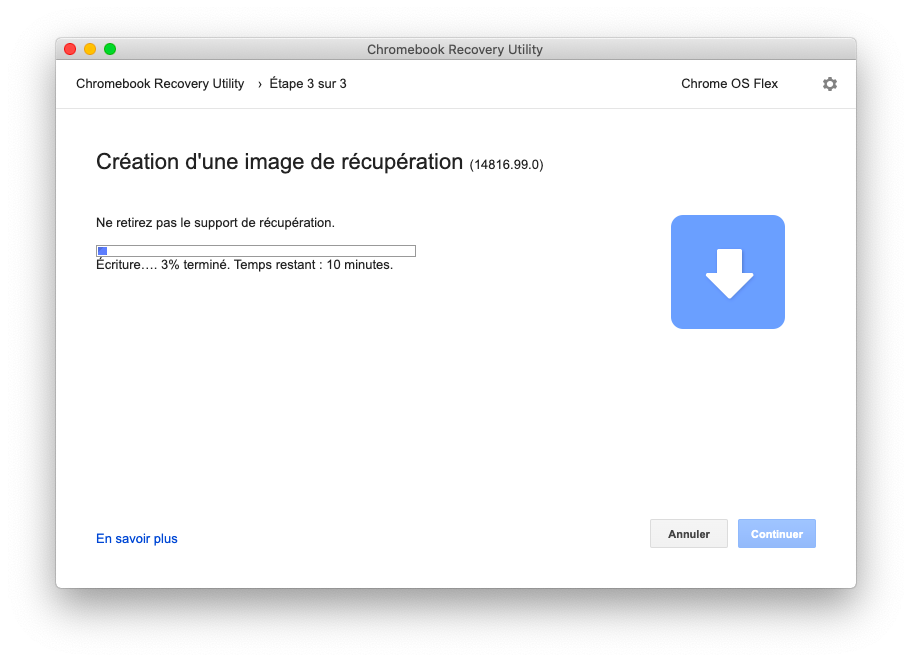Viewport: 912px width, 662px height.
Task: Click the blue download arrow image
Action: pos(728,272)
